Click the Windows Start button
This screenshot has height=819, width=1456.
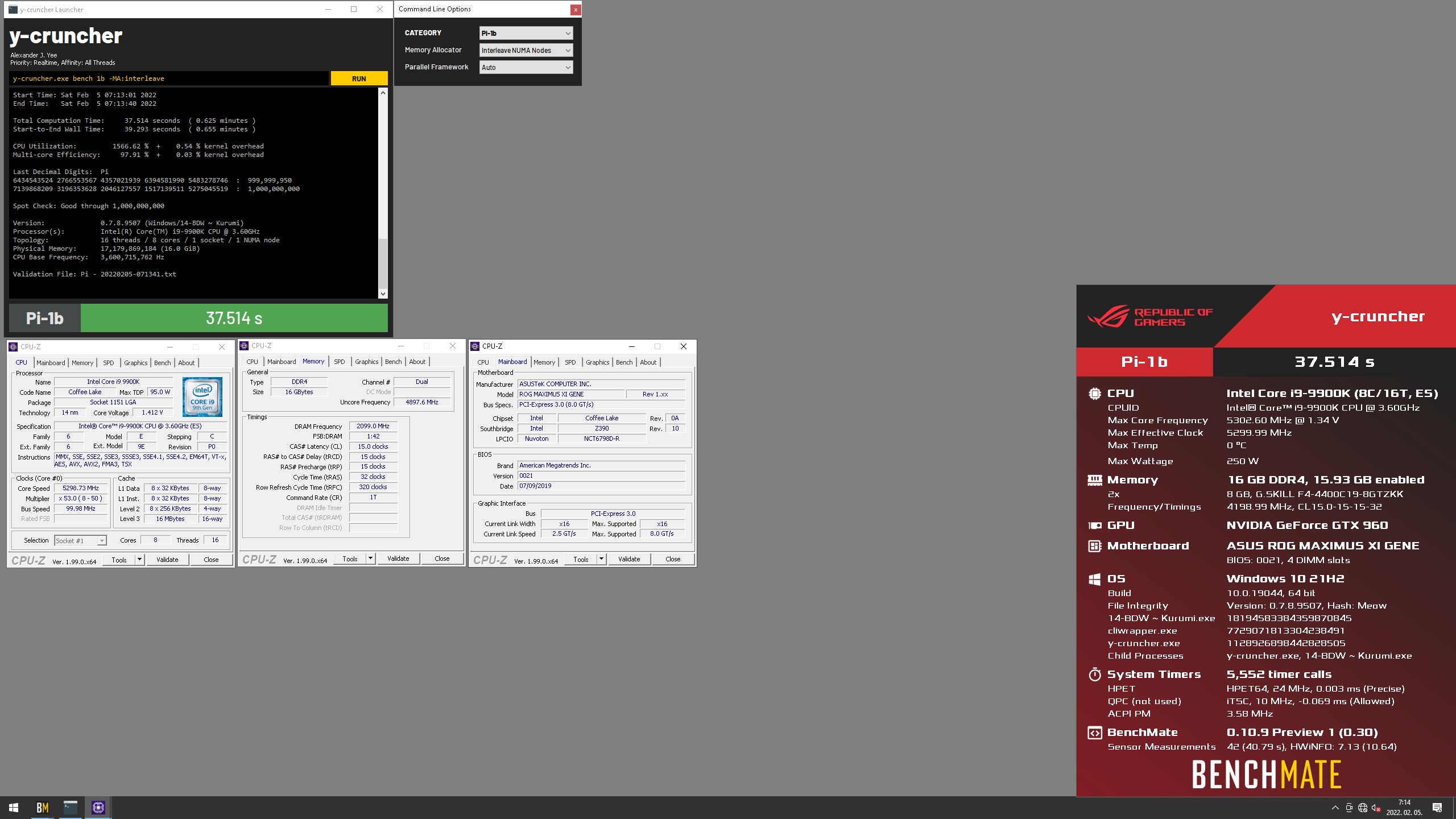(x=14, y=807)
